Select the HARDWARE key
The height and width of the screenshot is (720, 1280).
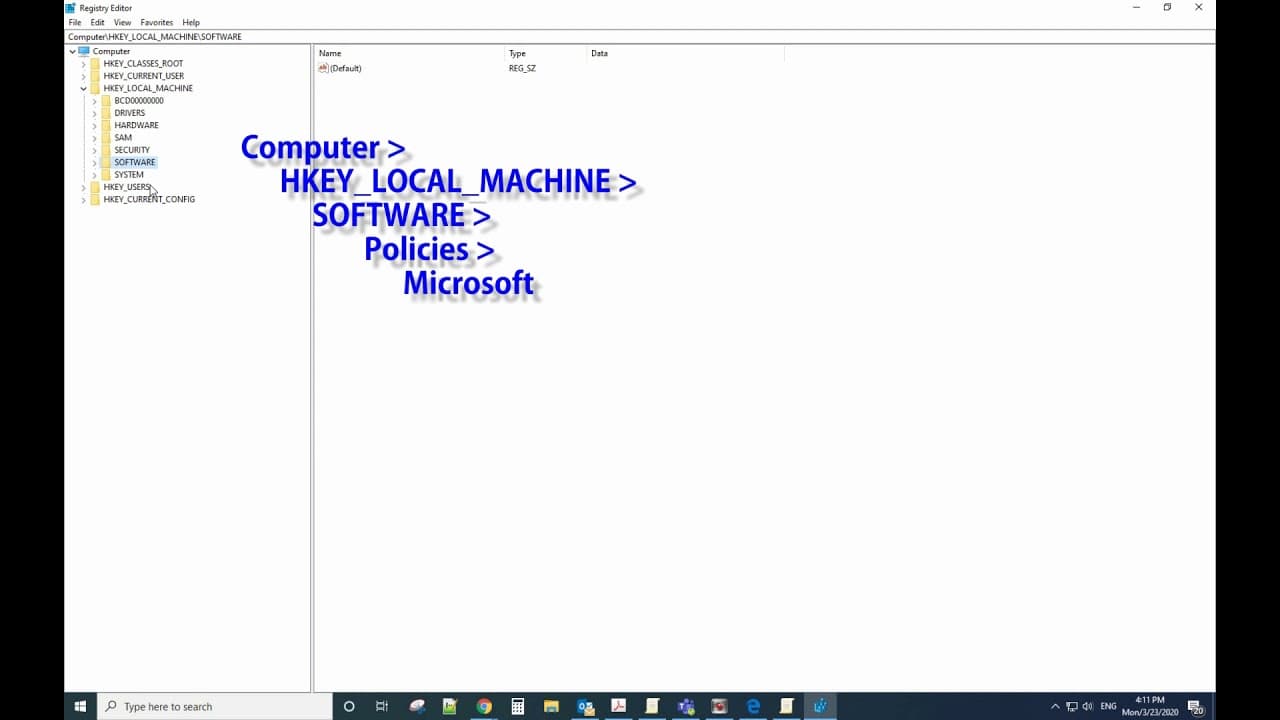(136, 125)
